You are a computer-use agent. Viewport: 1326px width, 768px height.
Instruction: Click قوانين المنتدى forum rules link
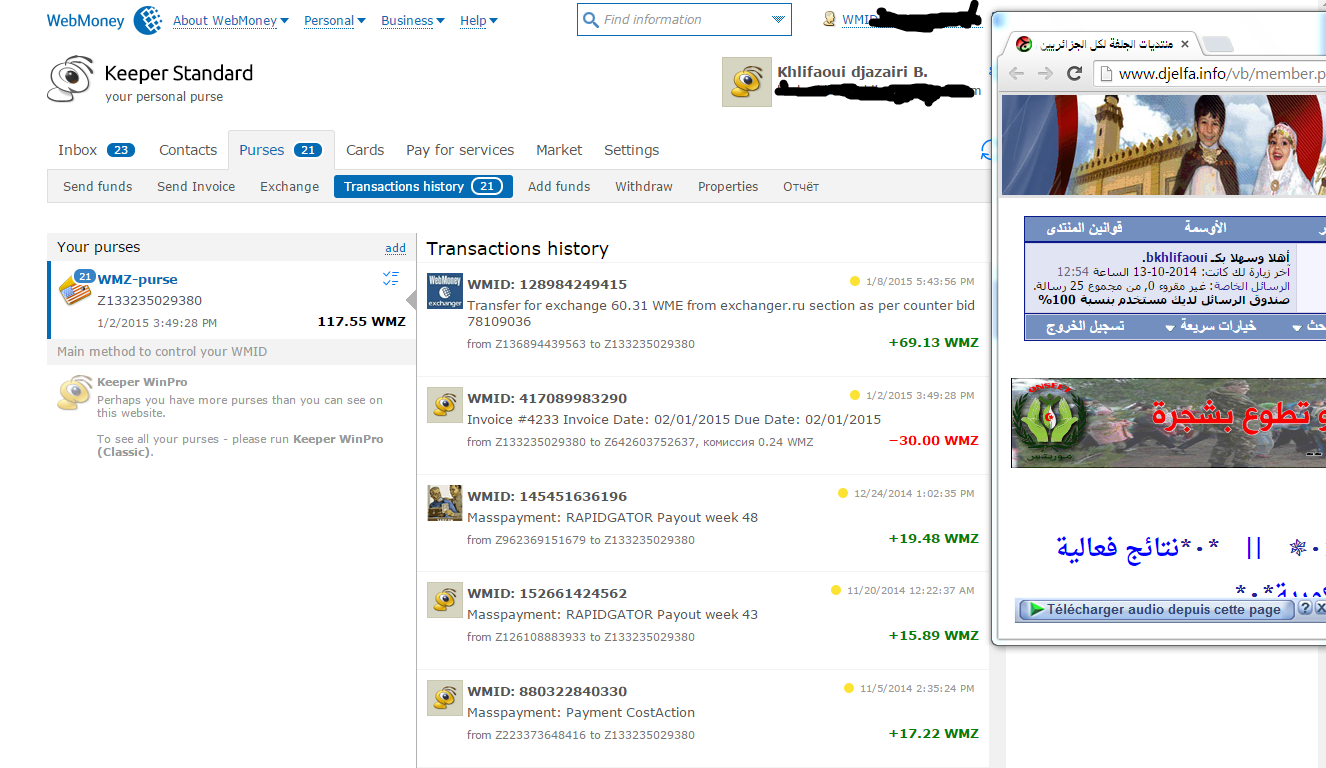click(x=1085, y=228)
